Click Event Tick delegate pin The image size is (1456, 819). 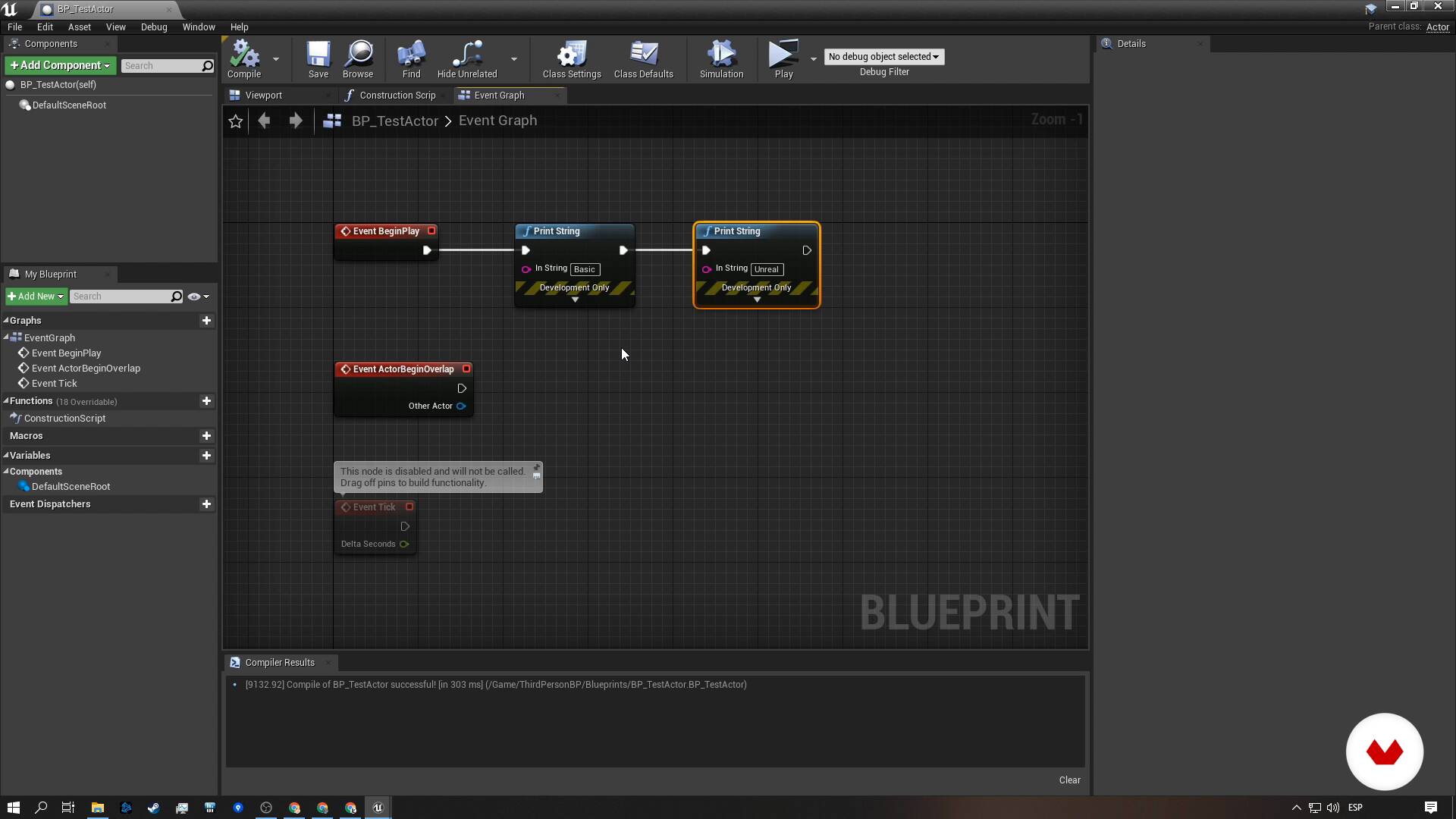(x=409, y=507)
